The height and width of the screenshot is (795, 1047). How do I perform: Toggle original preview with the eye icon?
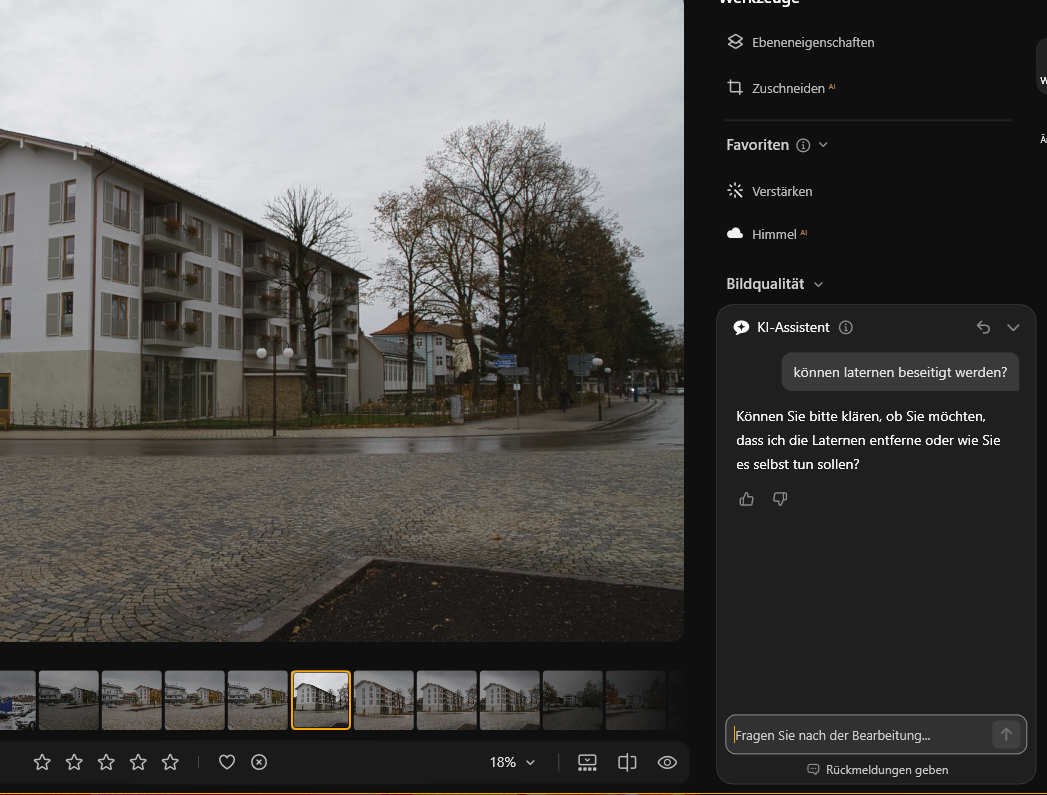point(667,762)
